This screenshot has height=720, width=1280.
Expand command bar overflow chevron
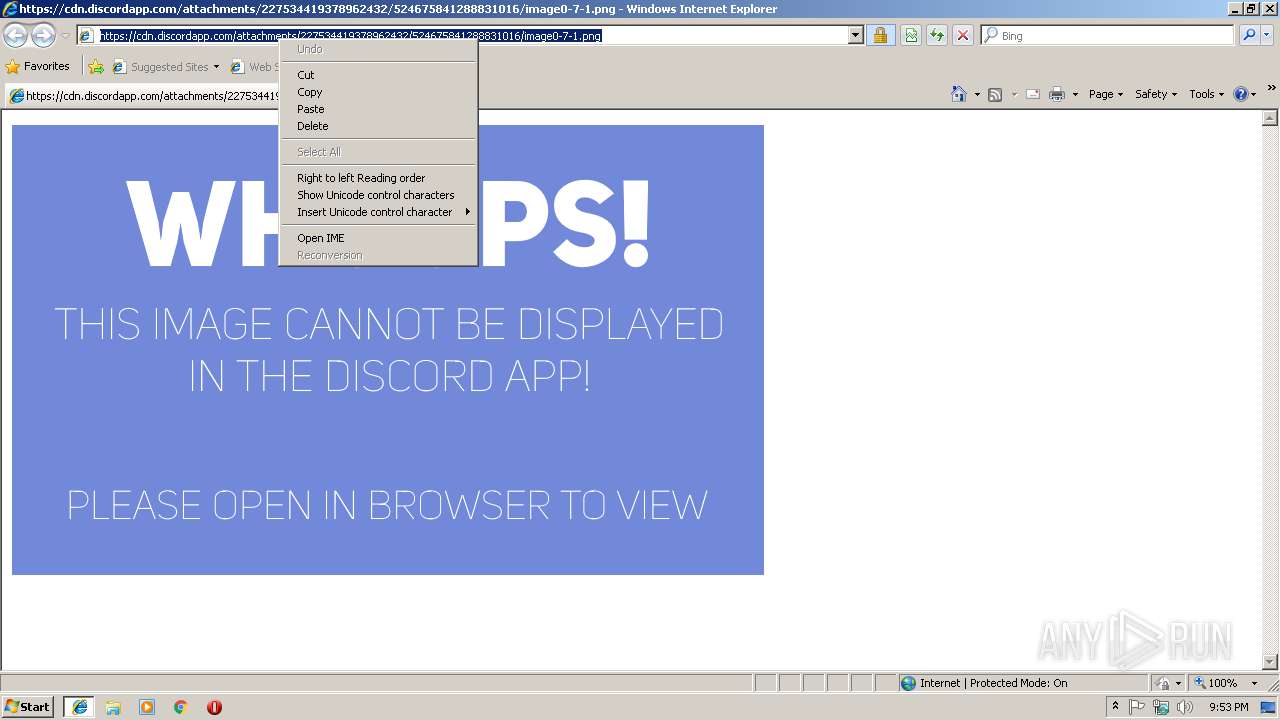tap(1271, 89)
